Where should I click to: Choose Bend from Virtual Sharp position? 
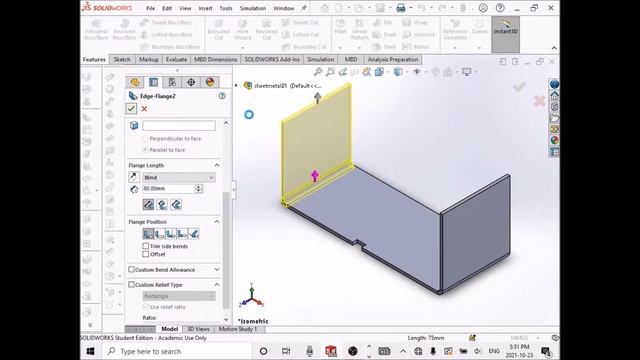coord(182,234)
